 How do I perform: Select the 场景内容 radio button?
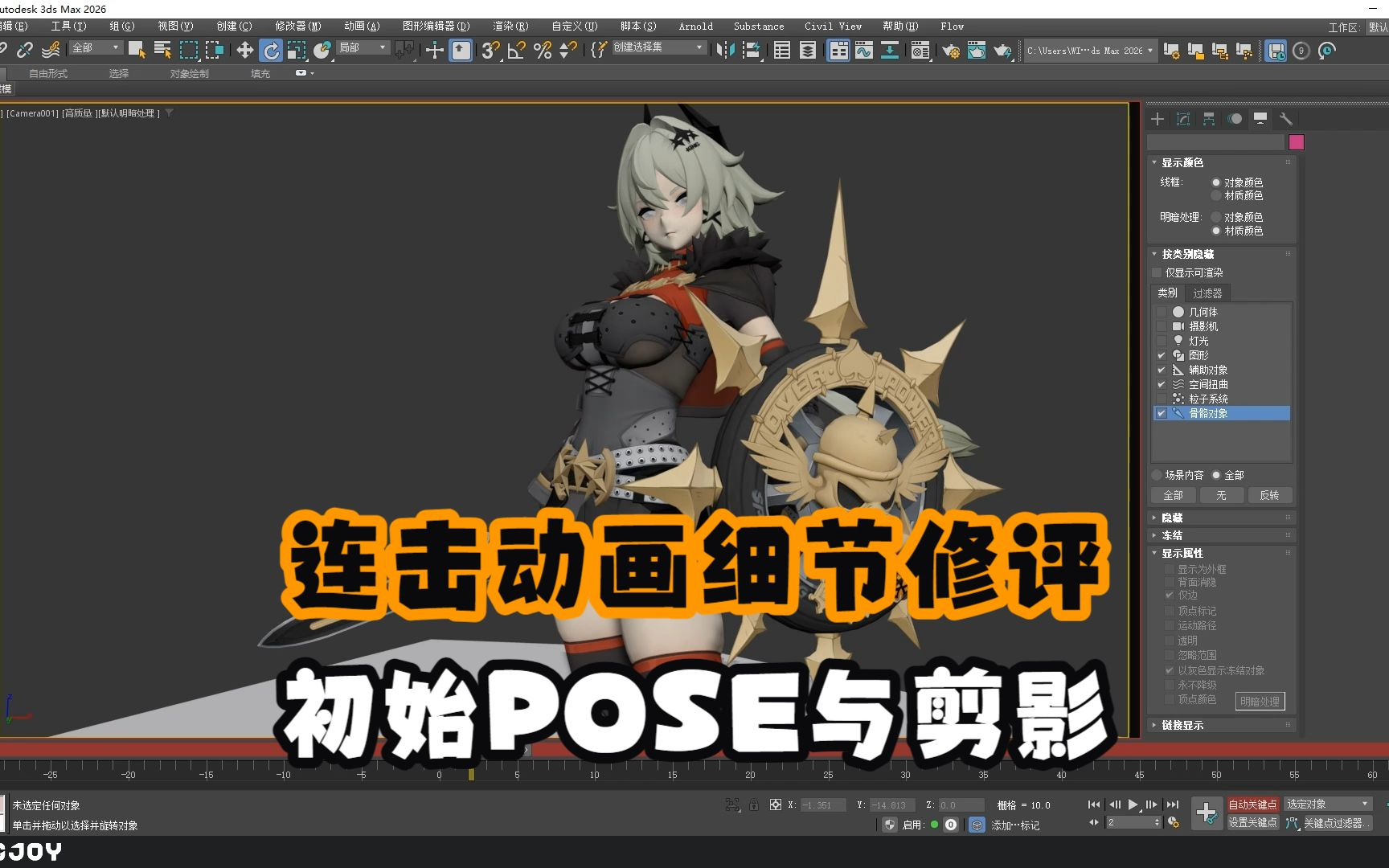click(x=1157, y=475)
